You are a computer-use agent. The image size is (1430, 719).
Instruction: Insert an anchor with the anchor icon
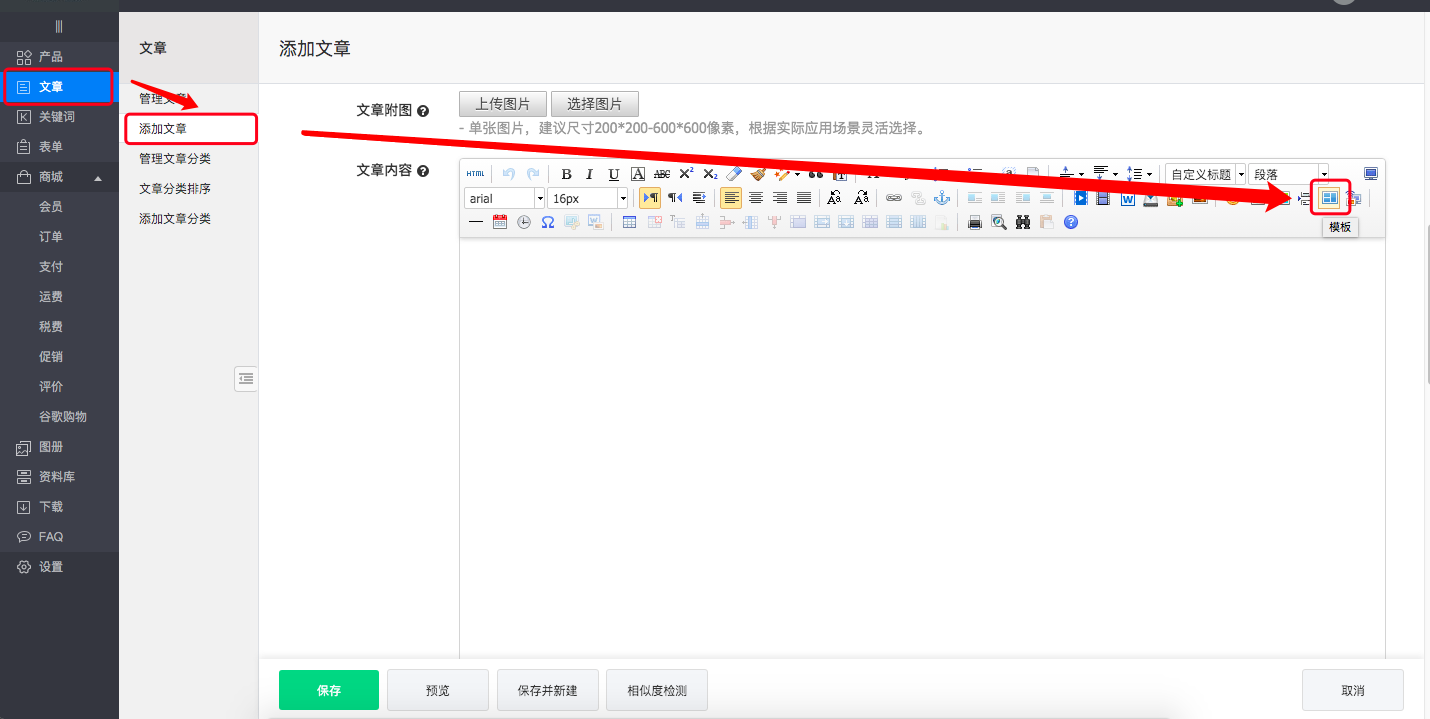point(941,198)
